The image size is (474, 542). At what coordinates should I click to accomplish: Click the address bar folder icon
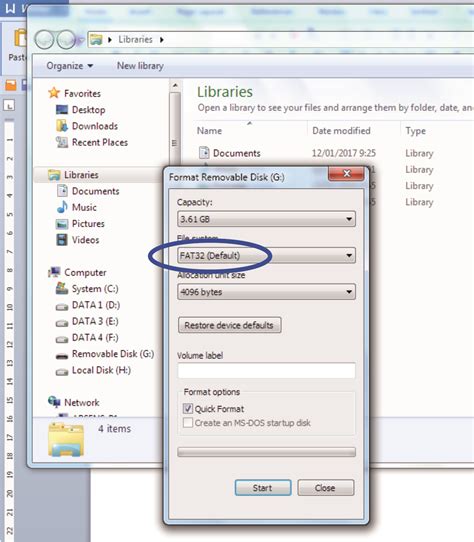point(96,40)
